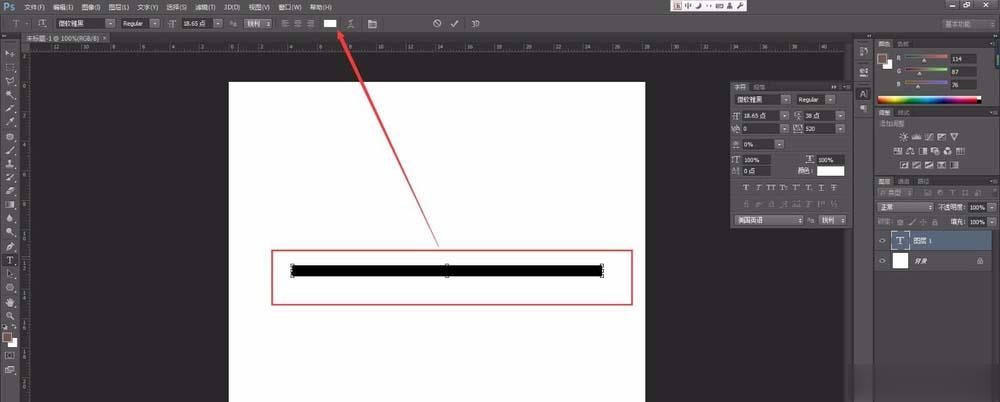
Task: Open font family dropdown in options bar
Action: pos(110,23)
